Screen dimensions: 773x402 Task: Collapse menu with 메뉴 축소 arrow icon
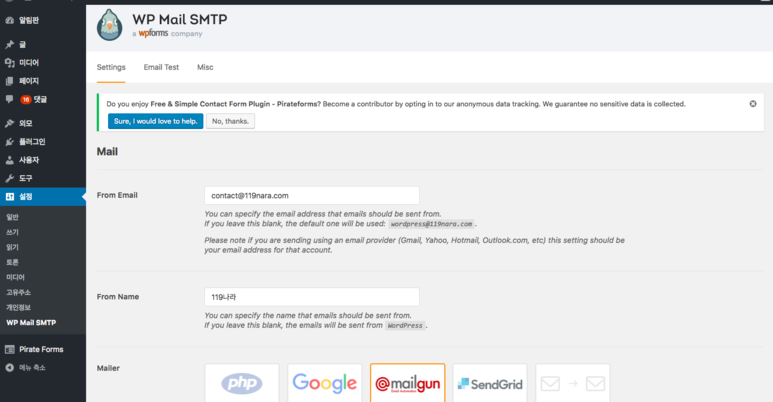click(9, 367)
